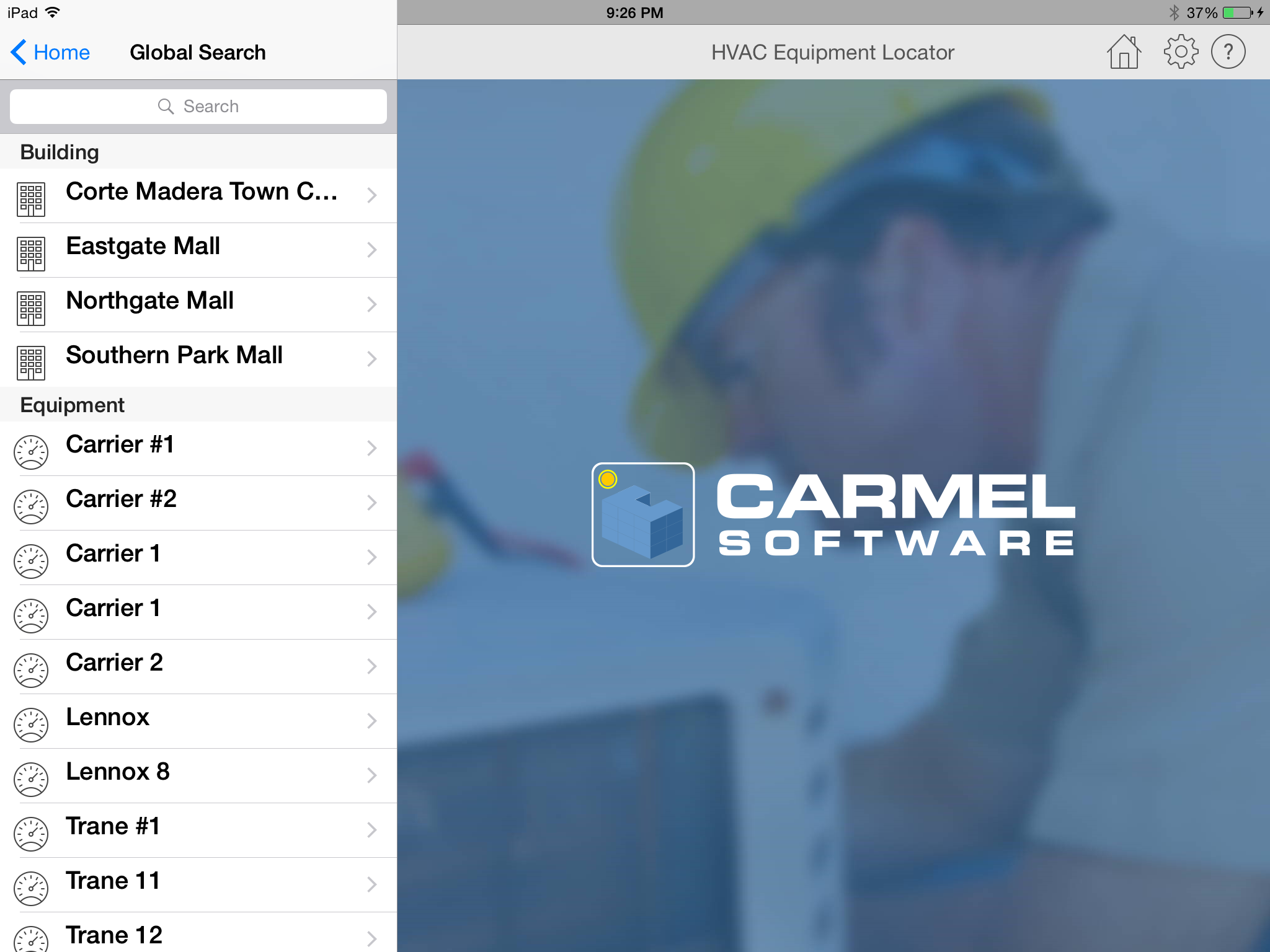
Task: Select Carrier #2 equipment
Action: click(198, 503)
